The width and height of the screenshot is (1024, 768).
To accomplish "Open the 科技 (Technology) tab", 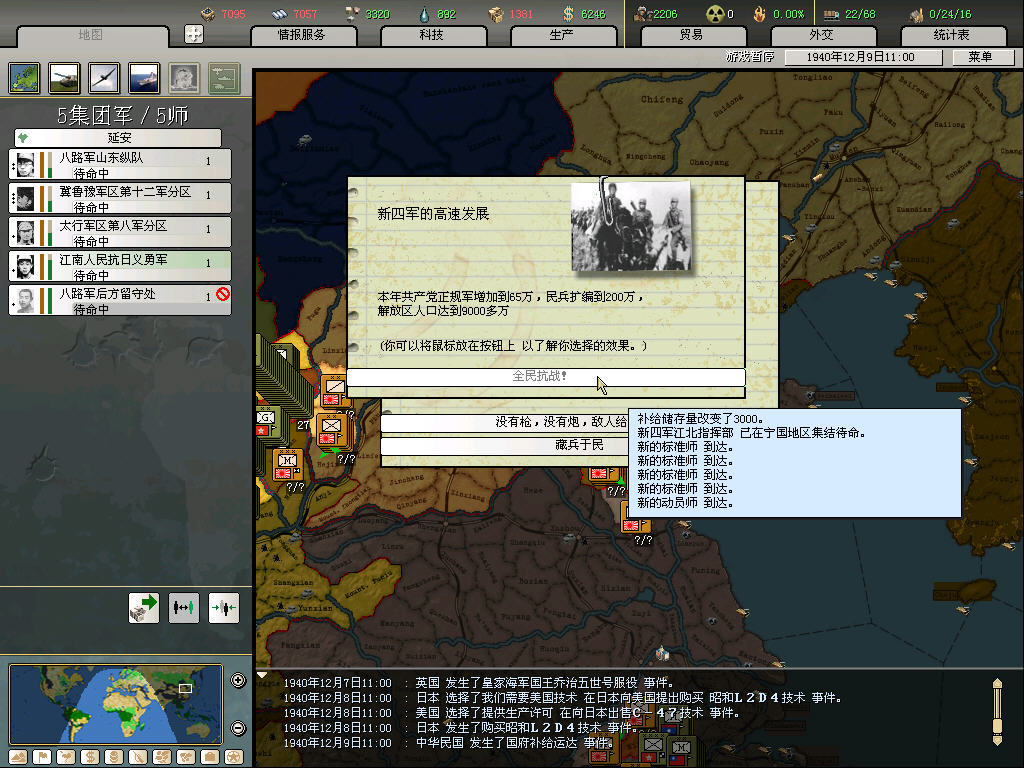I will [431, 35].
